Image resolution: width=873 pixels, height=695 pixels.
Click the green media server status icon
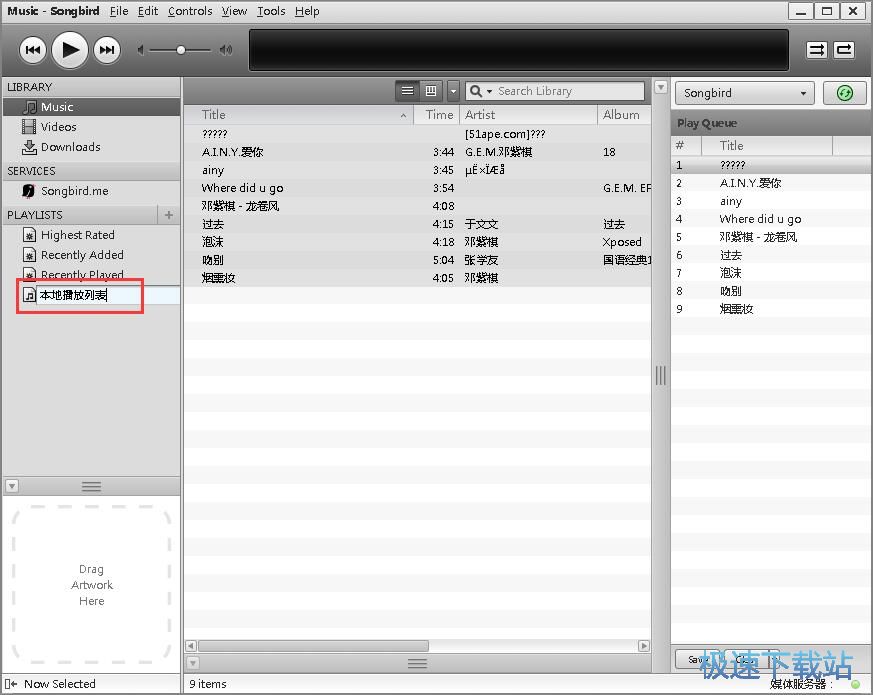point(856,684)
